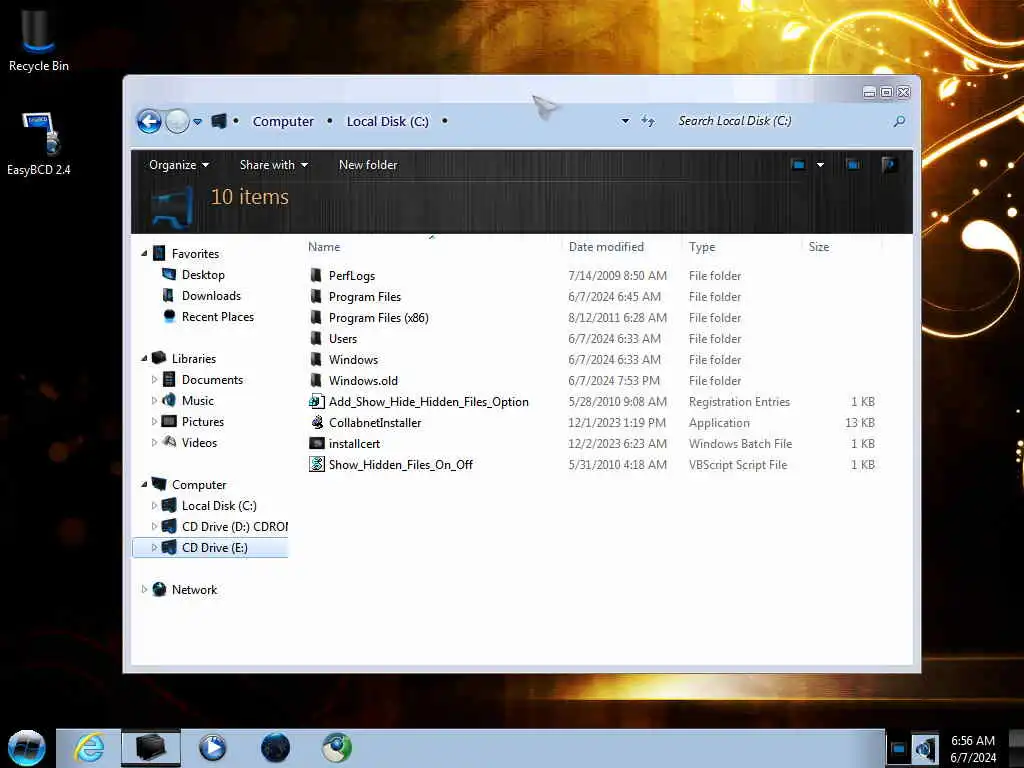
Task: Select the PerfLogs folder icon
Action: (316, 275)
